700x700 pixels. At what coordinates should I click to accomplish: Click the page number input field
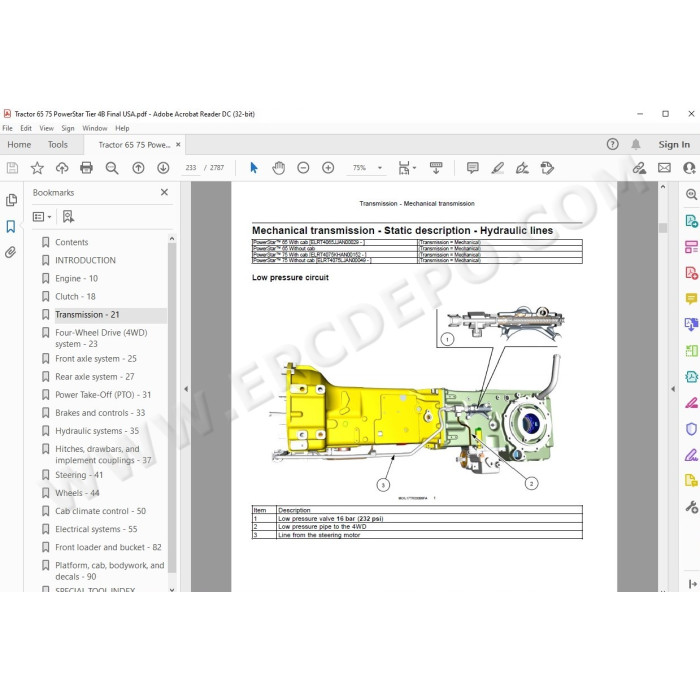click(x=191, y=168)
